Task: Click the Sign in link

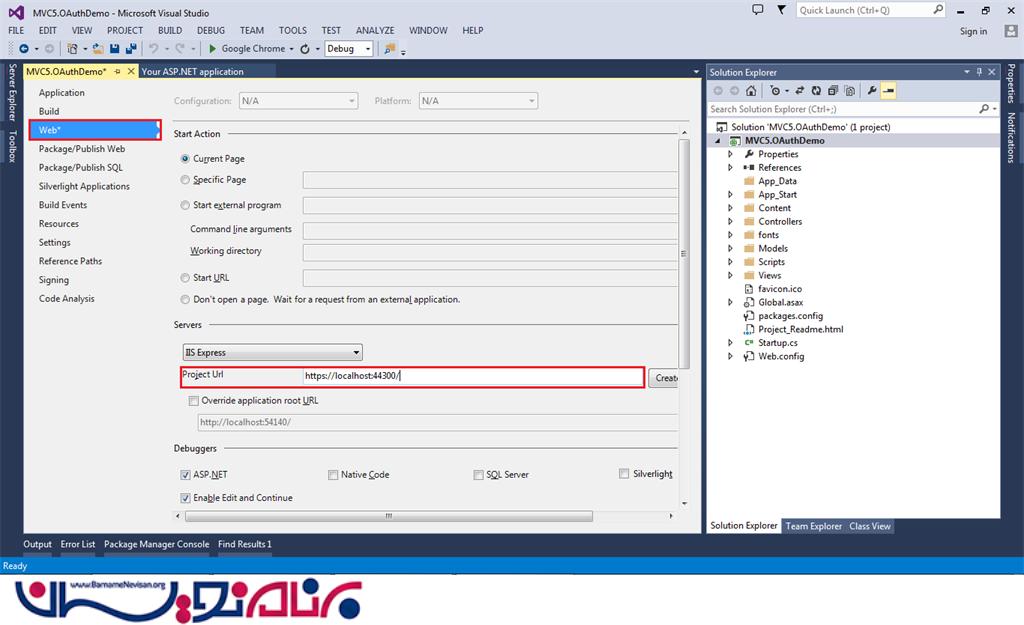Action: [x=973, y=31]
